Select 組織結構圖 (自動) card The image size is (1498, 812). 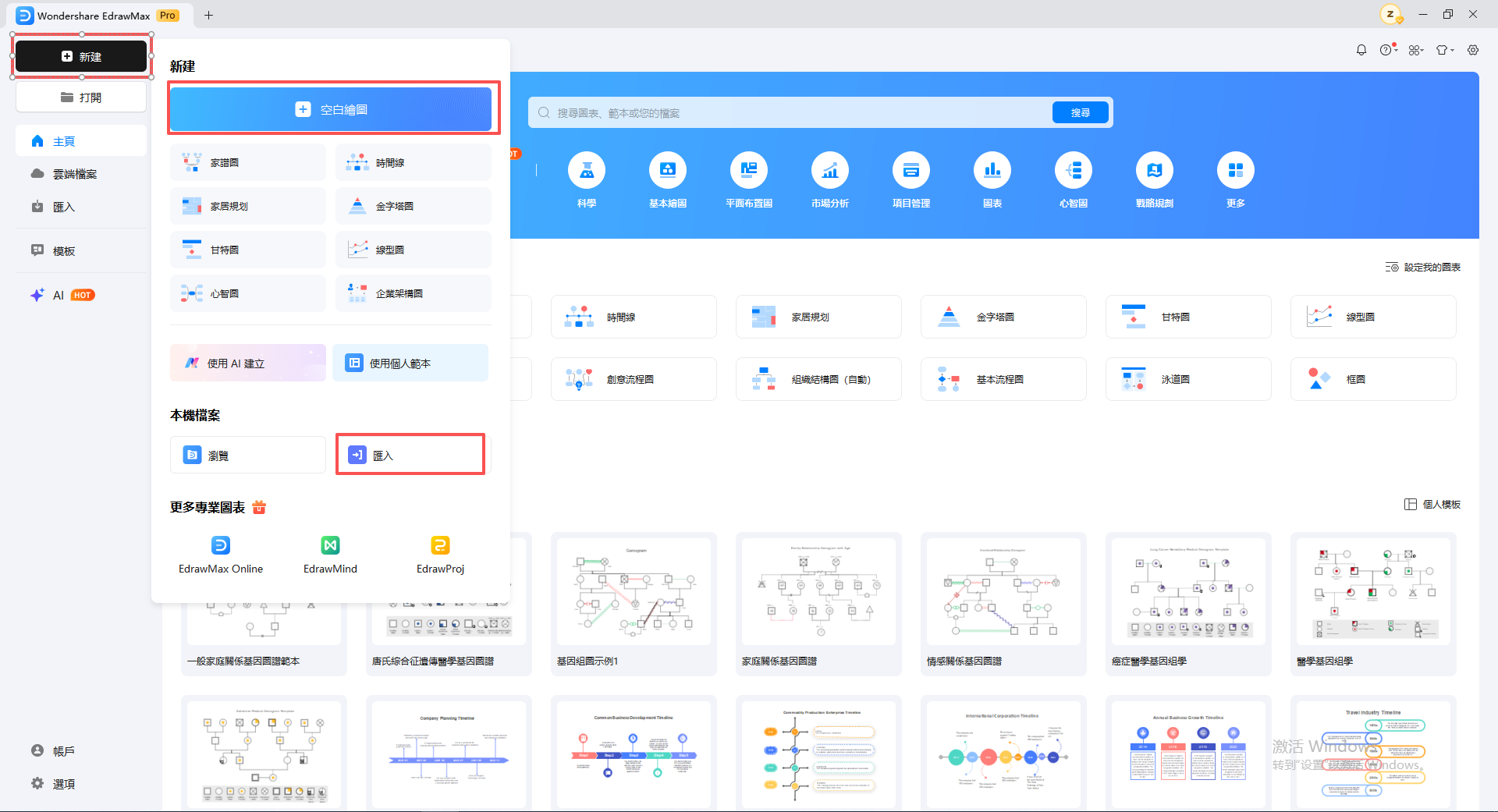[818, 379]
